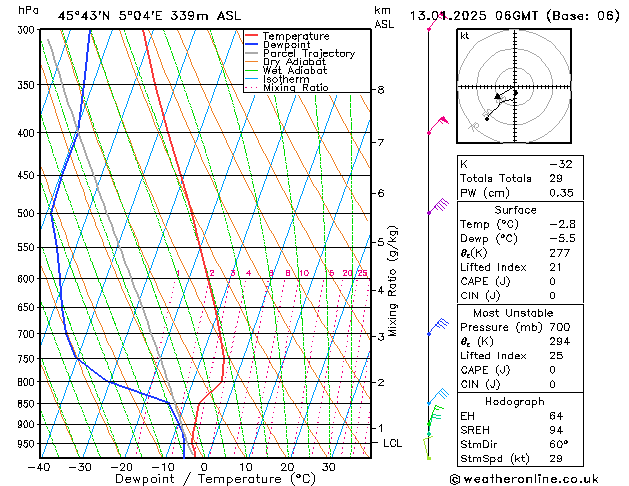Click the yellow-green surface wind barb
Screen dimensions: 629x486
coord(428,448)
